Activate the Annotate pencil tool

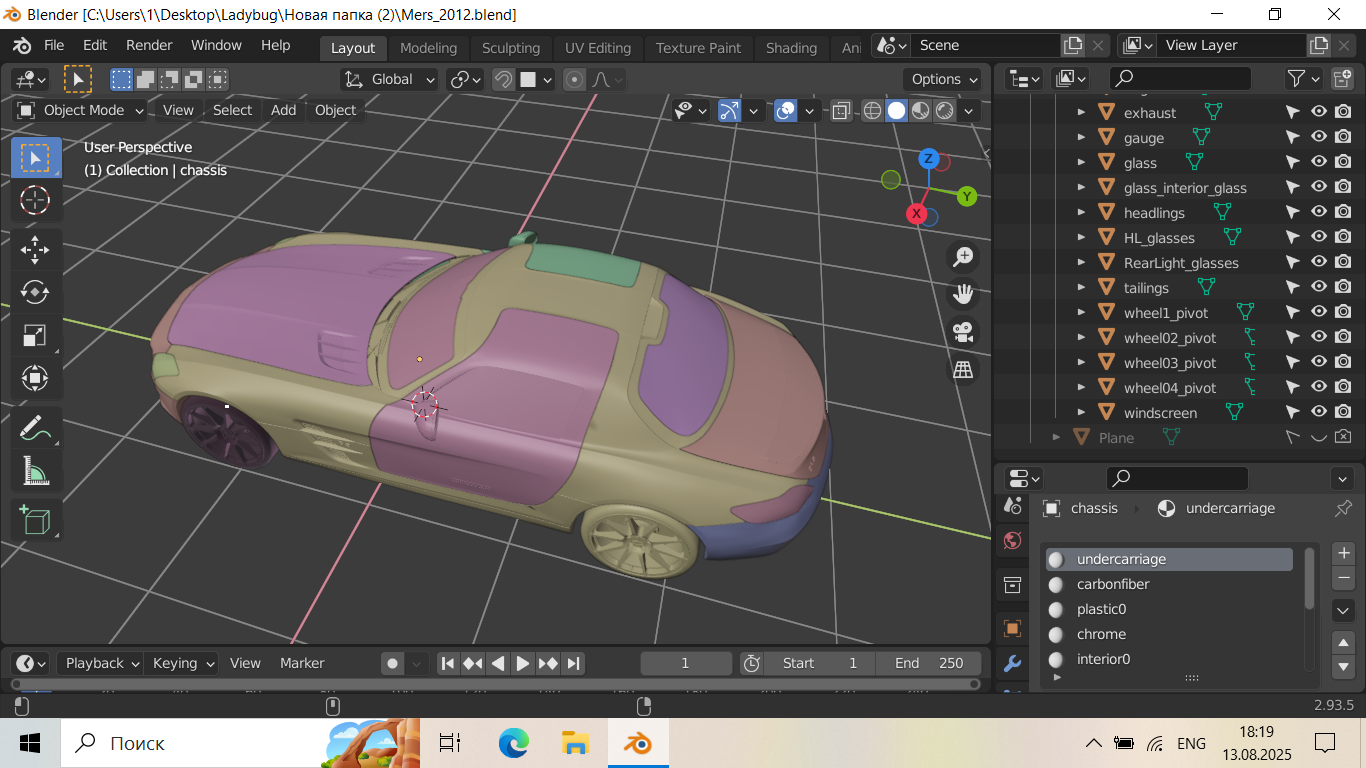click(x=35, y=428)
